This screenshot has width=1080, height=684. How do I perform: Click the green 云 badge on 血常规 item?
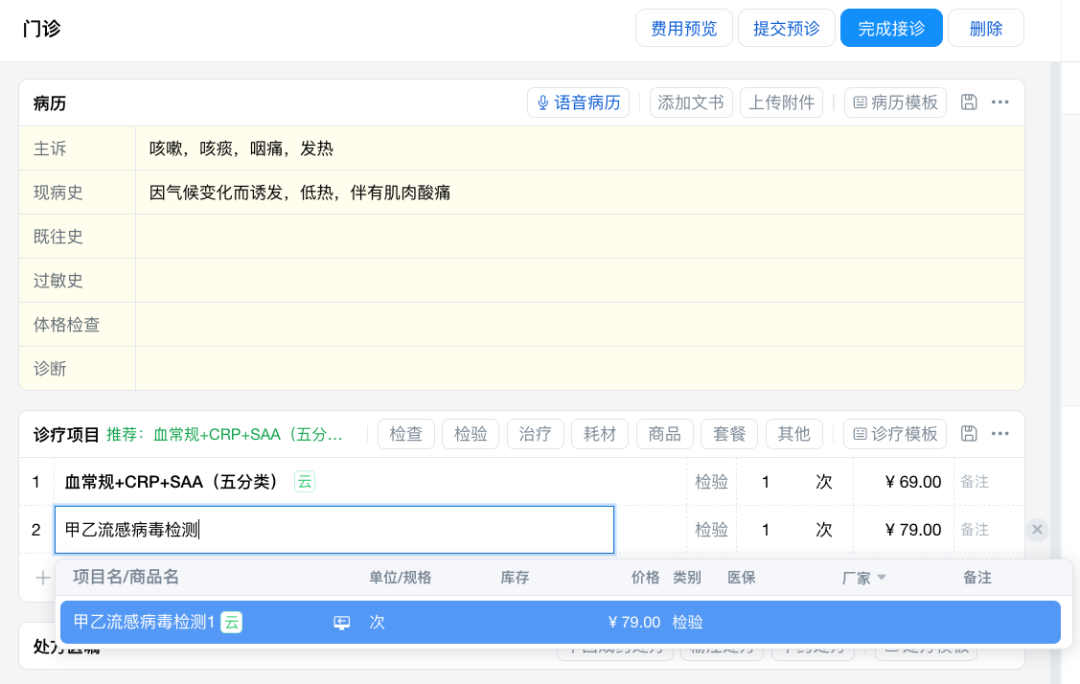(x=304, y=482)
